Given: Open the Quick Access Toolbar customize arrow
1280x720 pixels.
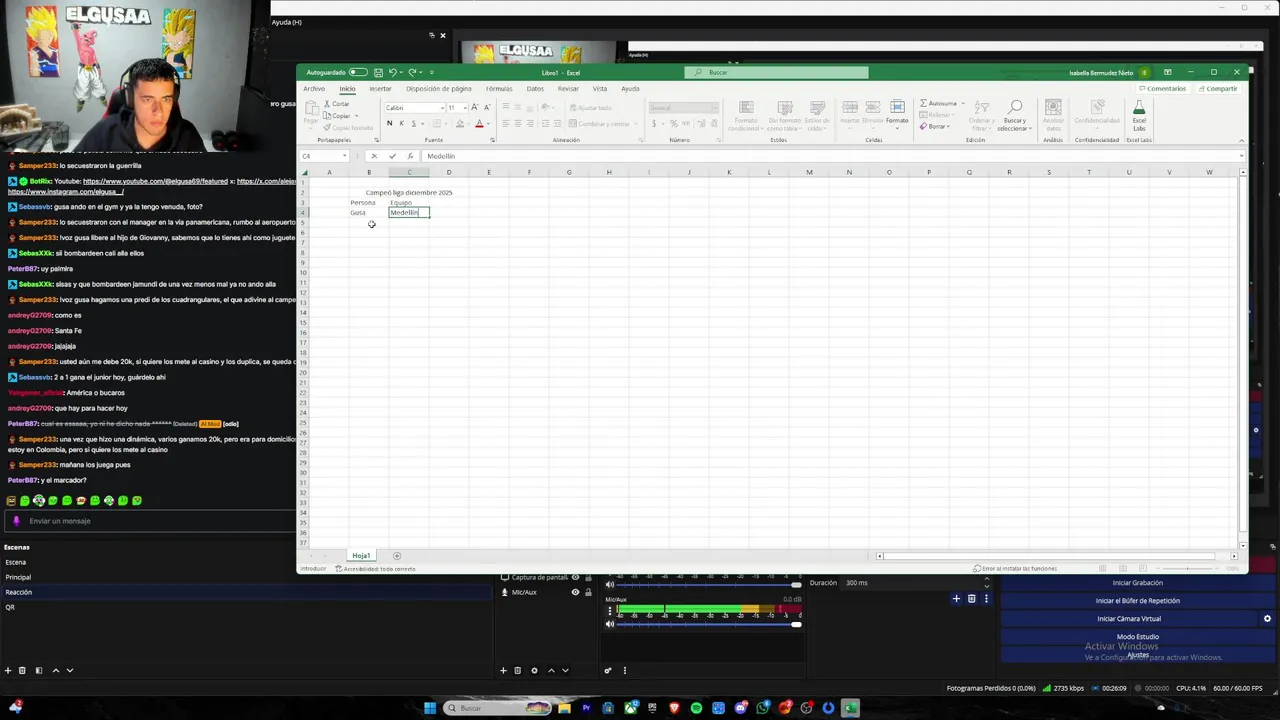Looking at the screenshot, I should 431,72.
